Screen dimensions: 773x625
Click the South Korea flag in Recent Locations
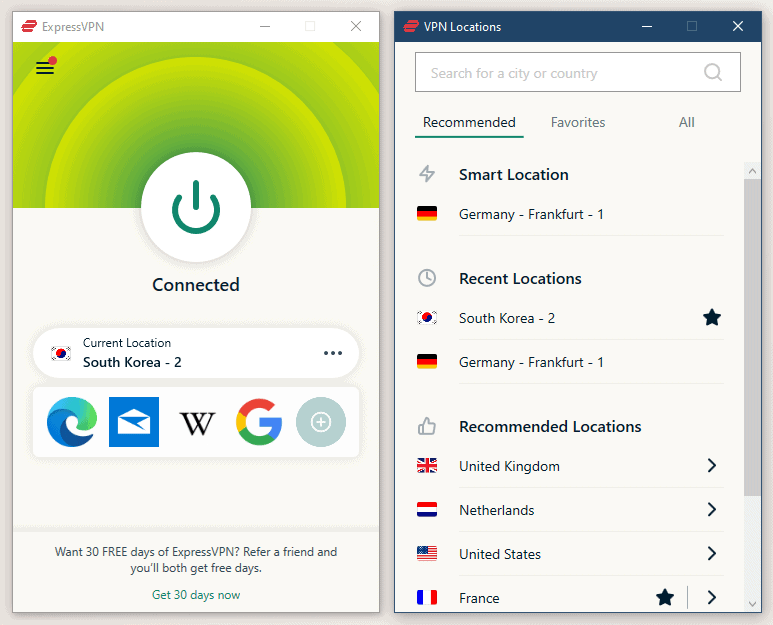coord(427,317)
